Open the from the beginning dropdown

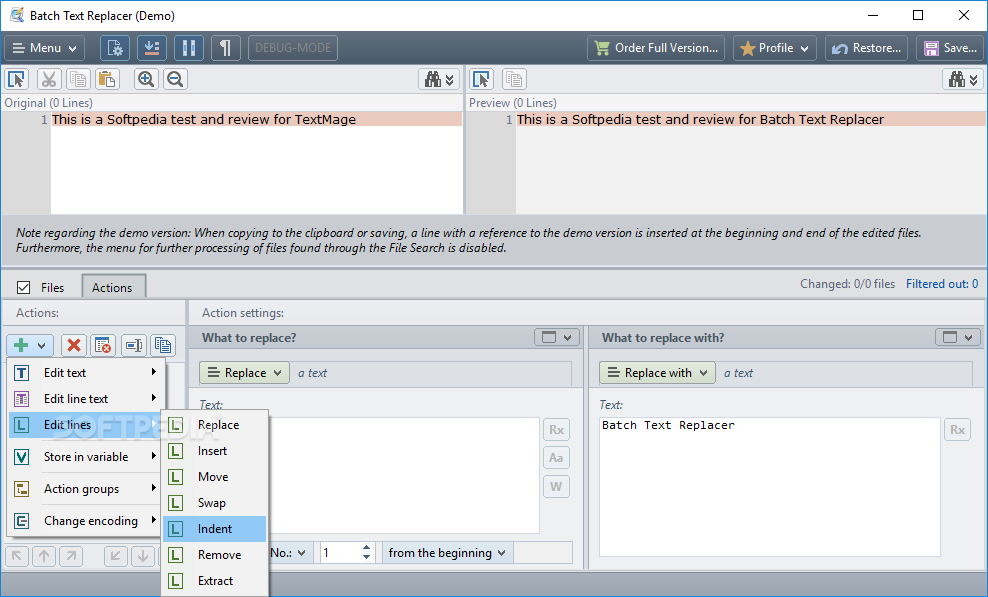447,553
